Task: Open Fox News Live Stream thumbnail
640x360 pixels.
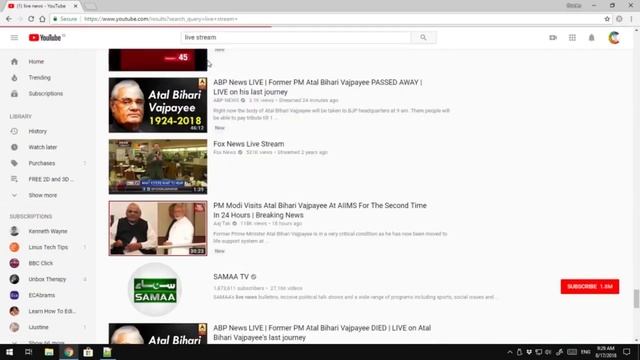Action: coord(158,167)
